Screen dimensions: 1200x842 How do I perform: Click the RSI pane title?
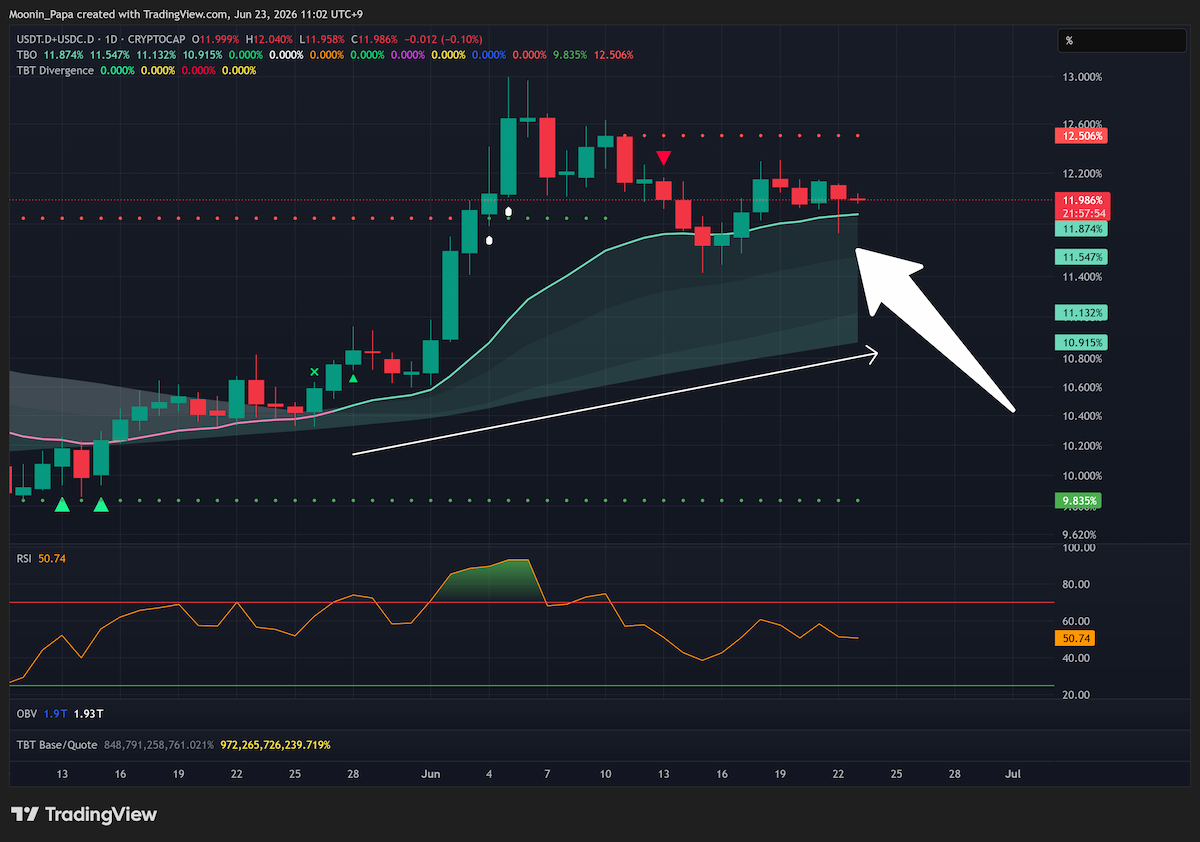pyautogui.click(x=24, y=558)
